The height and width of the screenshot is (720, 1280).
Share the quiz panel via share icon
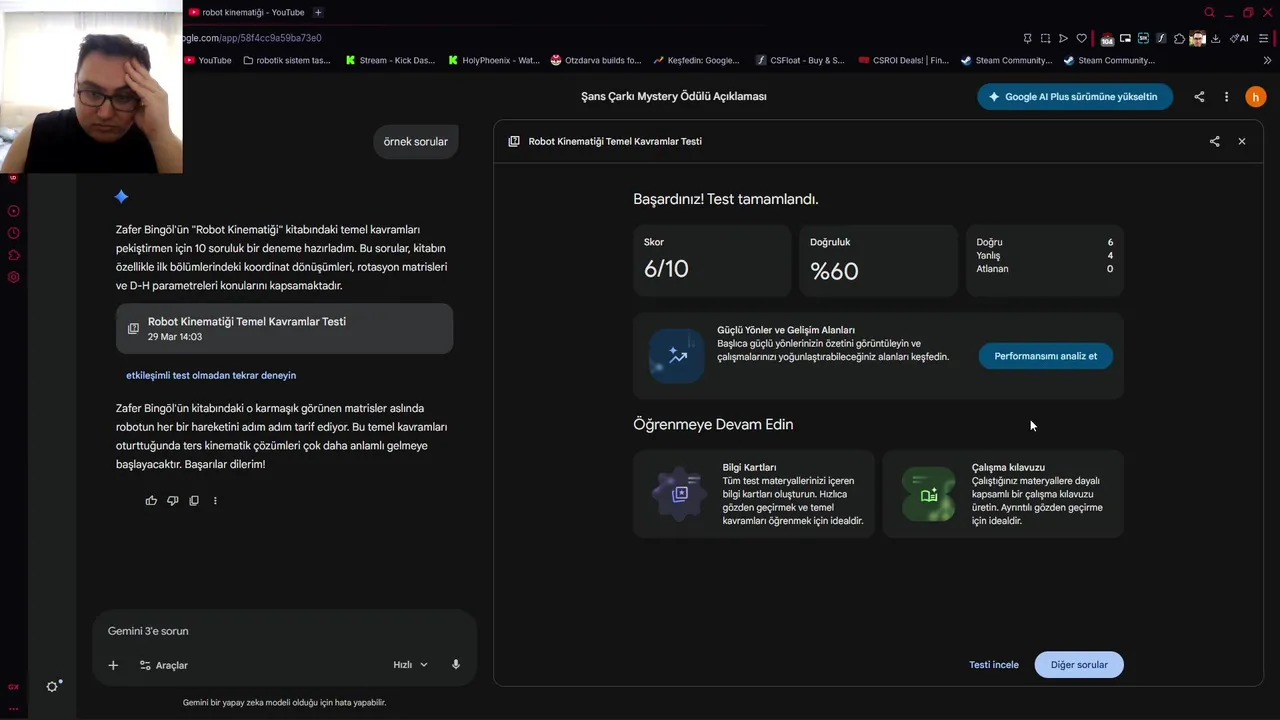pos(1214,142)
